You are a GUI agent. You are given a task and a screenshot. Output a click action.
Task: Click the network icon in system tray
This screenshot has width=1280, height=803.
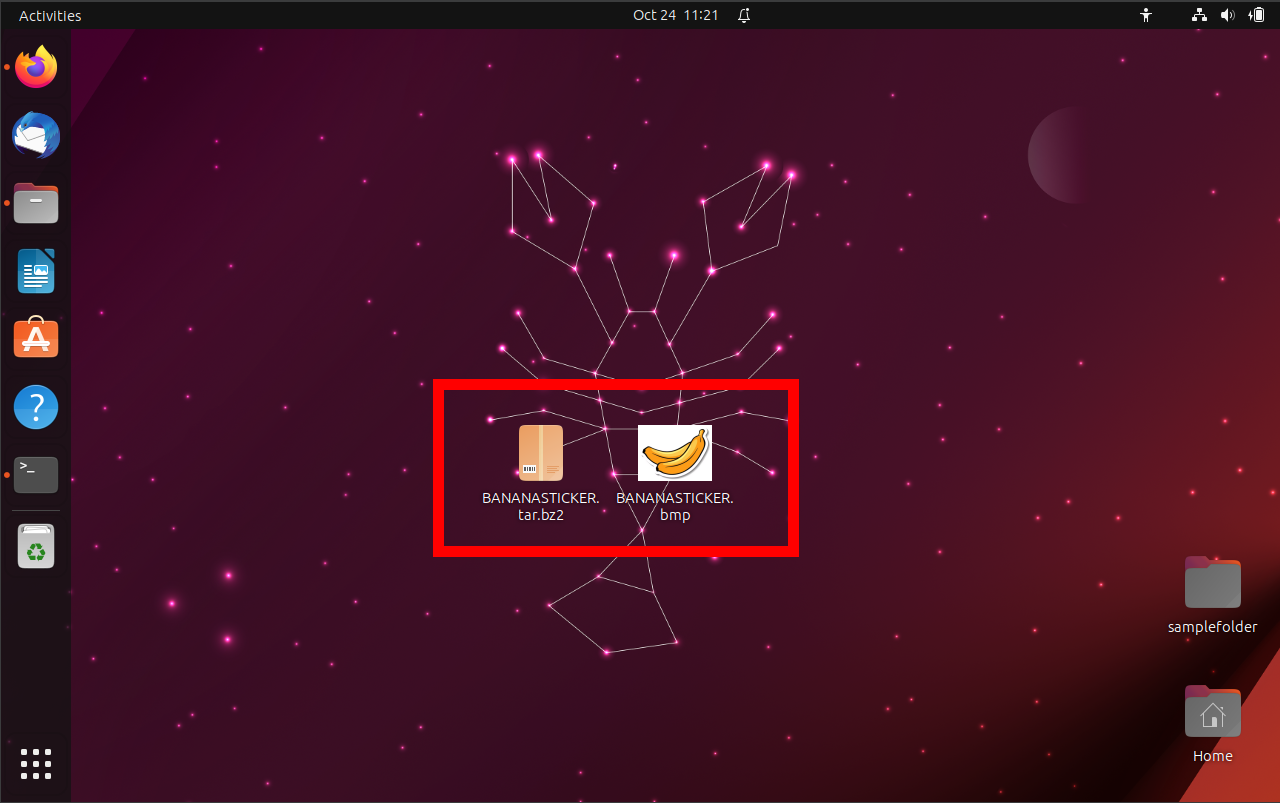[x=1198, y=15]
